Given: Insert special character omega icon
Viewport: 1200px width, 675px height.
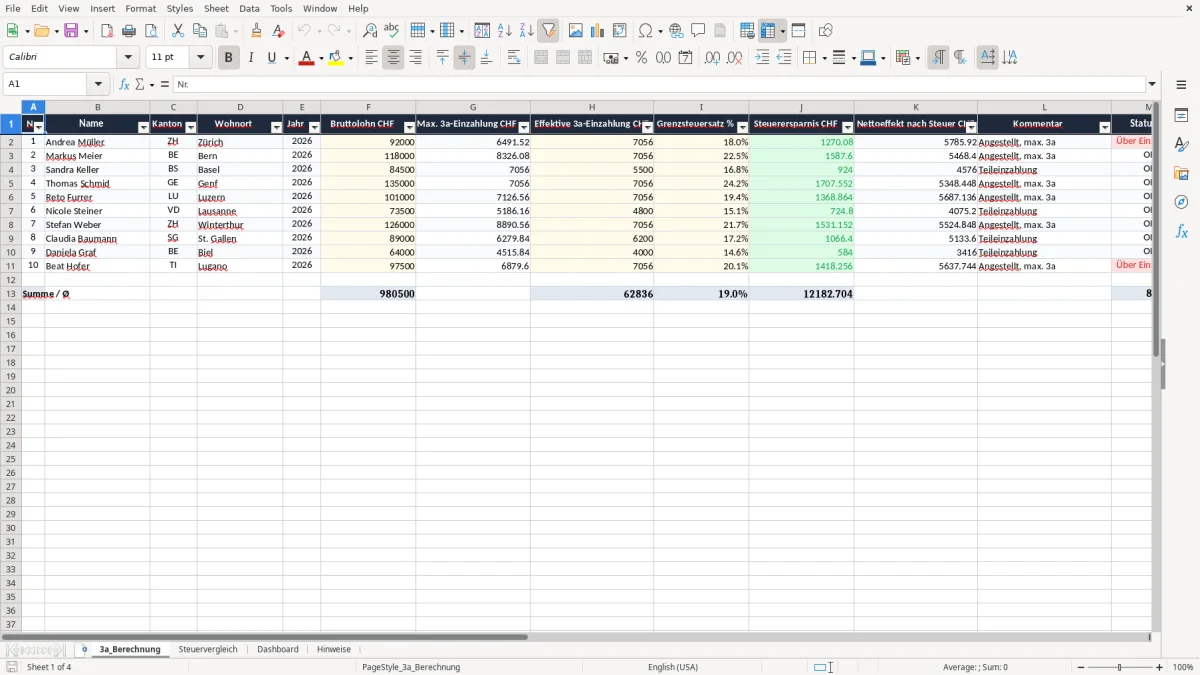Looking at the screenshot, I should click(646, 31).
